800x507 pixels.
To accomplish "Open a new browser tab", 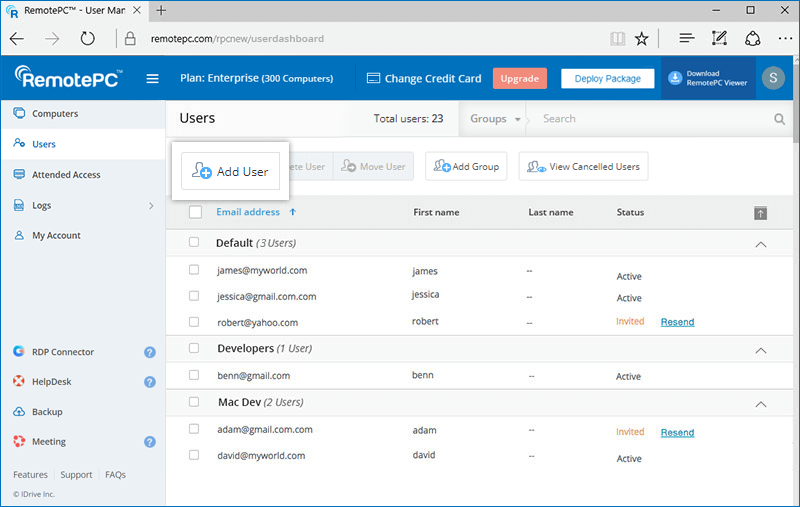I will [x=161, y=10].
